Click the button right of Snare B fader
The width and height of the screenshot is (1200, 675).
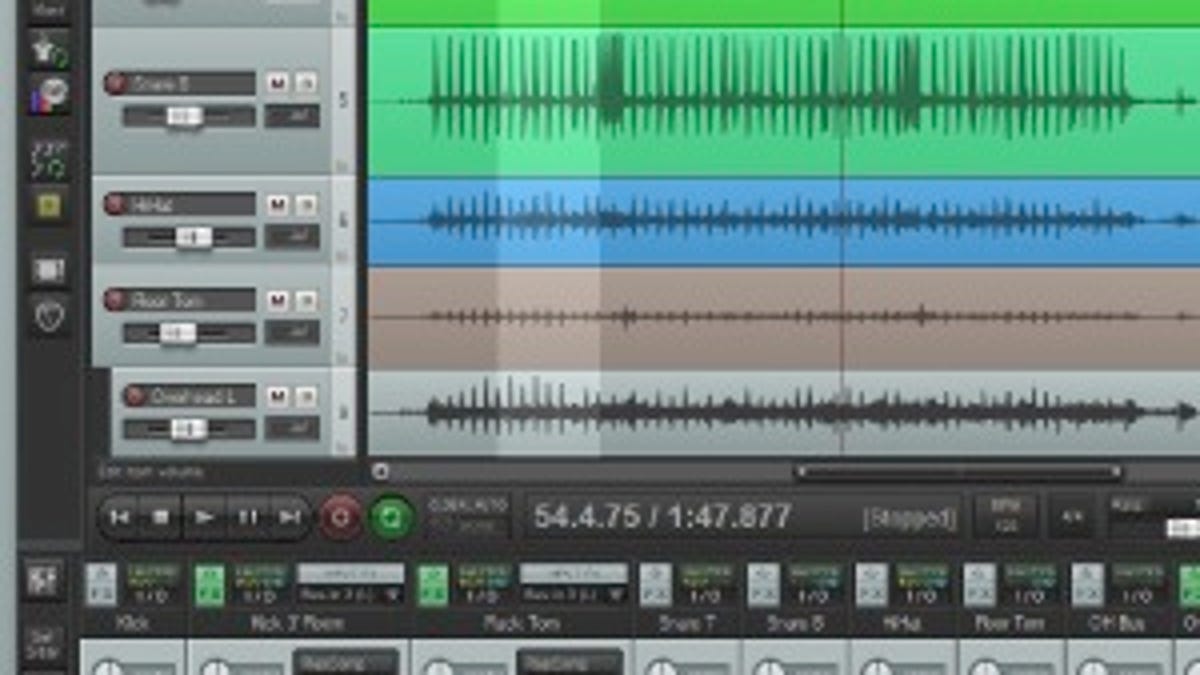click(x=292, y=116)
